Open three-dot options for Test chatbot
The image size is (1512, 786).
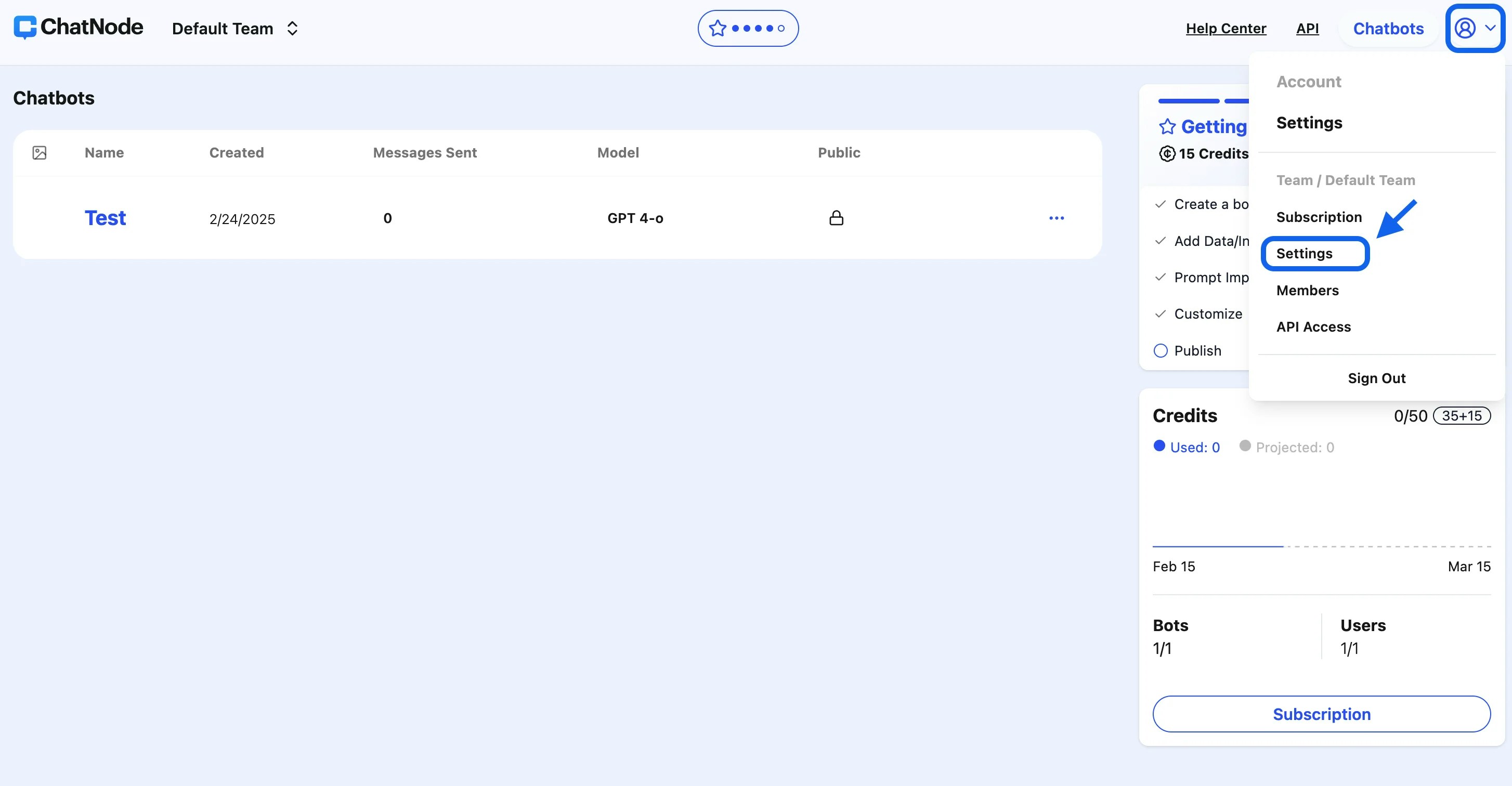[x=1056, y=218]
